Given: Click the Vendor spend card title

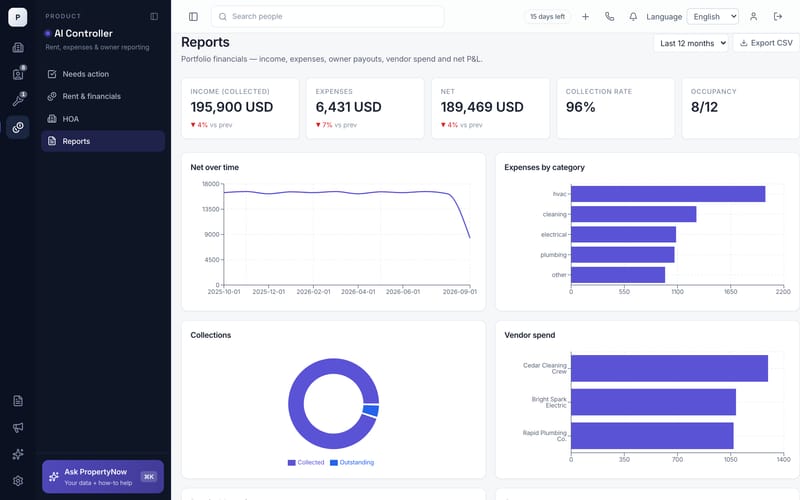Looking at the screenshot, I should pos(530,335).
